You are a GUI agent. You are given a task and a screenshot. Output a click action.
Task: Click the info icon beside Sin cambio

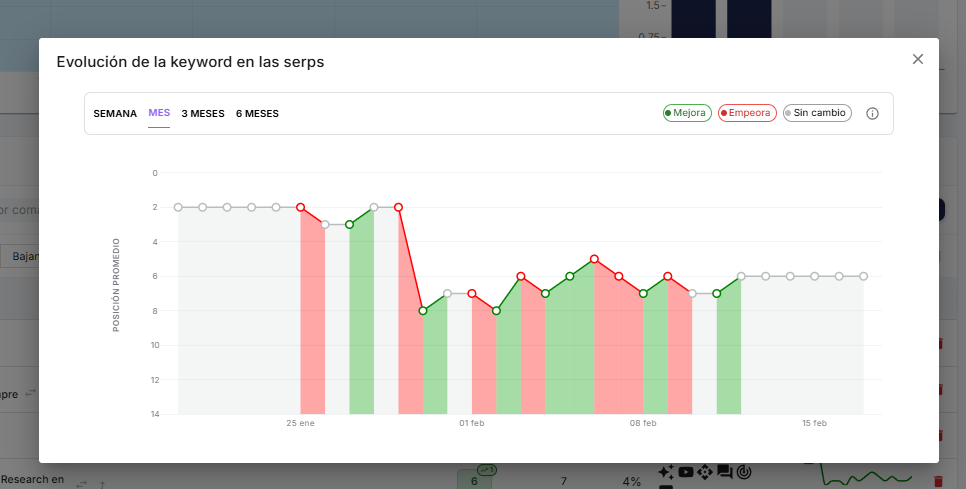872,114
